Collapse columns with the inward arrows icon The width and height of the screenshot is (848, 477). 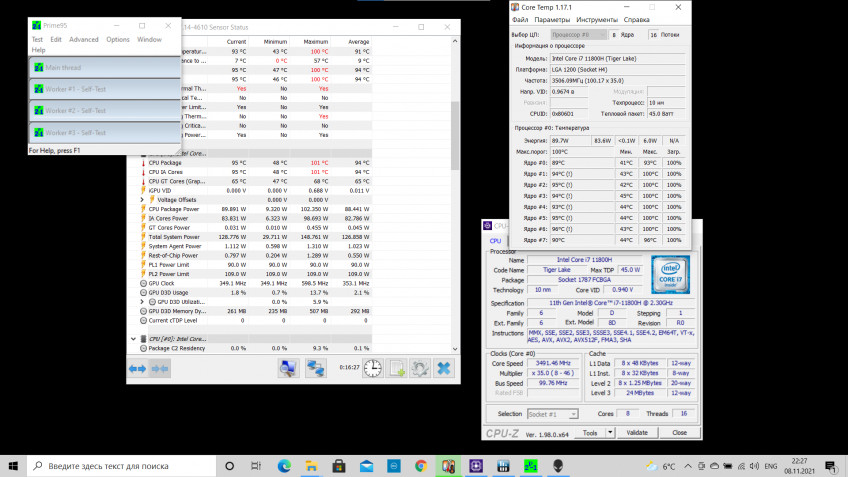[x=160, y=369]
